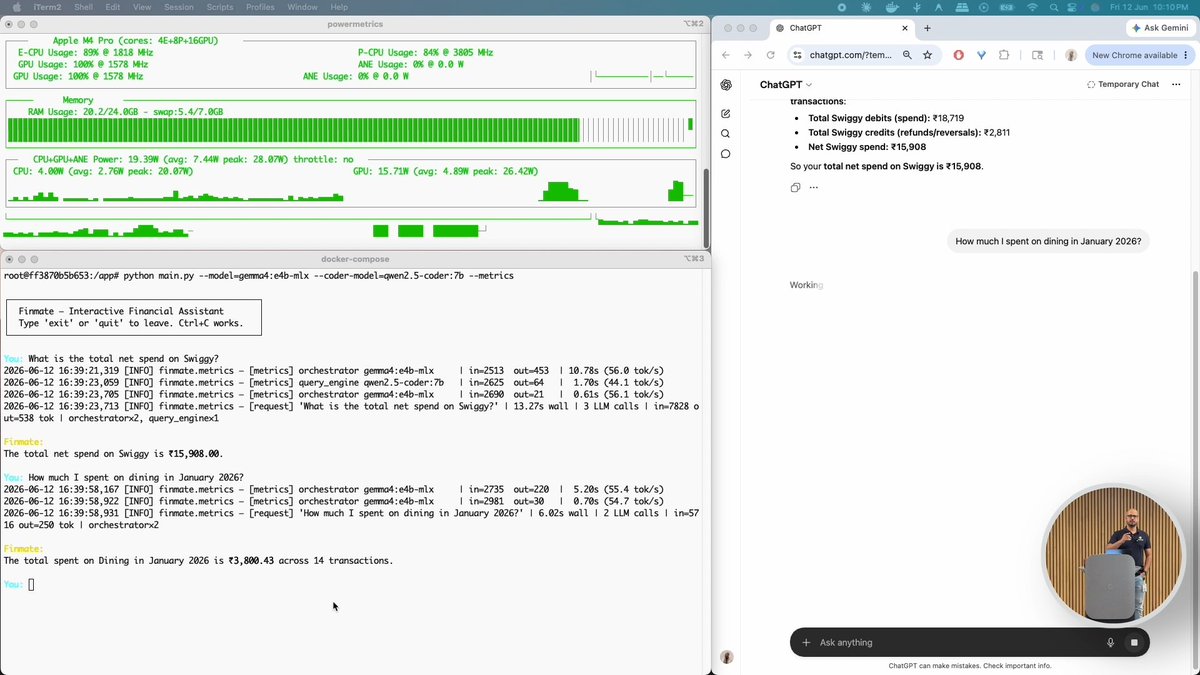Close the ChatGPT tab
1200x675 pixels.
[x=904, y=28]
